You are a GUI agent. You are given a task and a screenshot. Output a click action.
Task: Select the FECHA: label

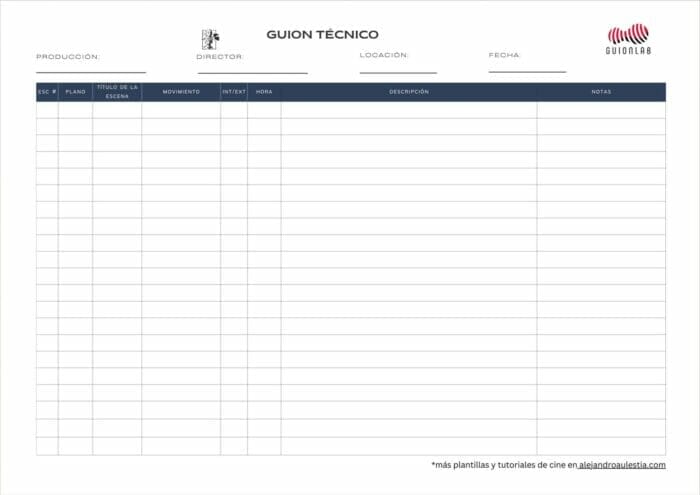504,55
